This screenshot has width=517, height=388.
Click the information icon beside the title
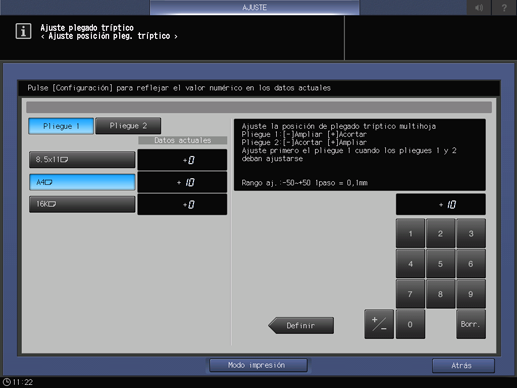pyautogui.click(x=23, y=31)
